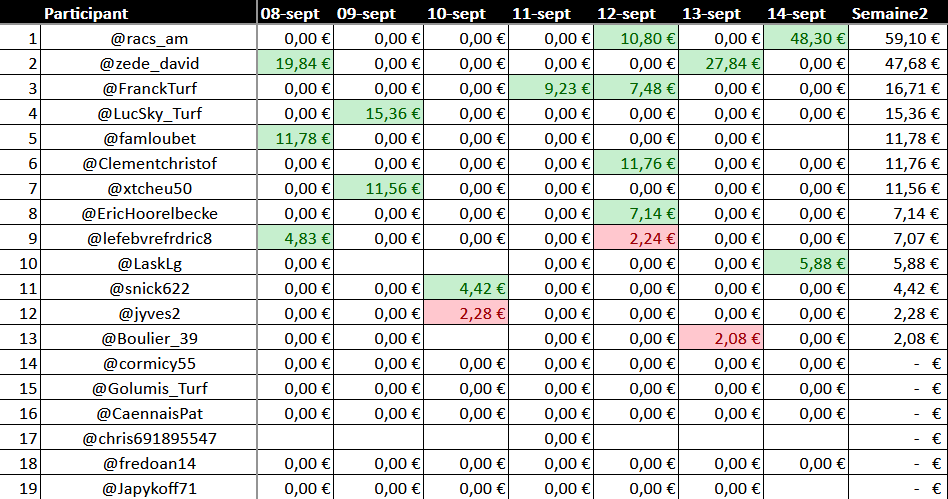Click the Participant column header

pyautogui.click(x=85, y=14)
